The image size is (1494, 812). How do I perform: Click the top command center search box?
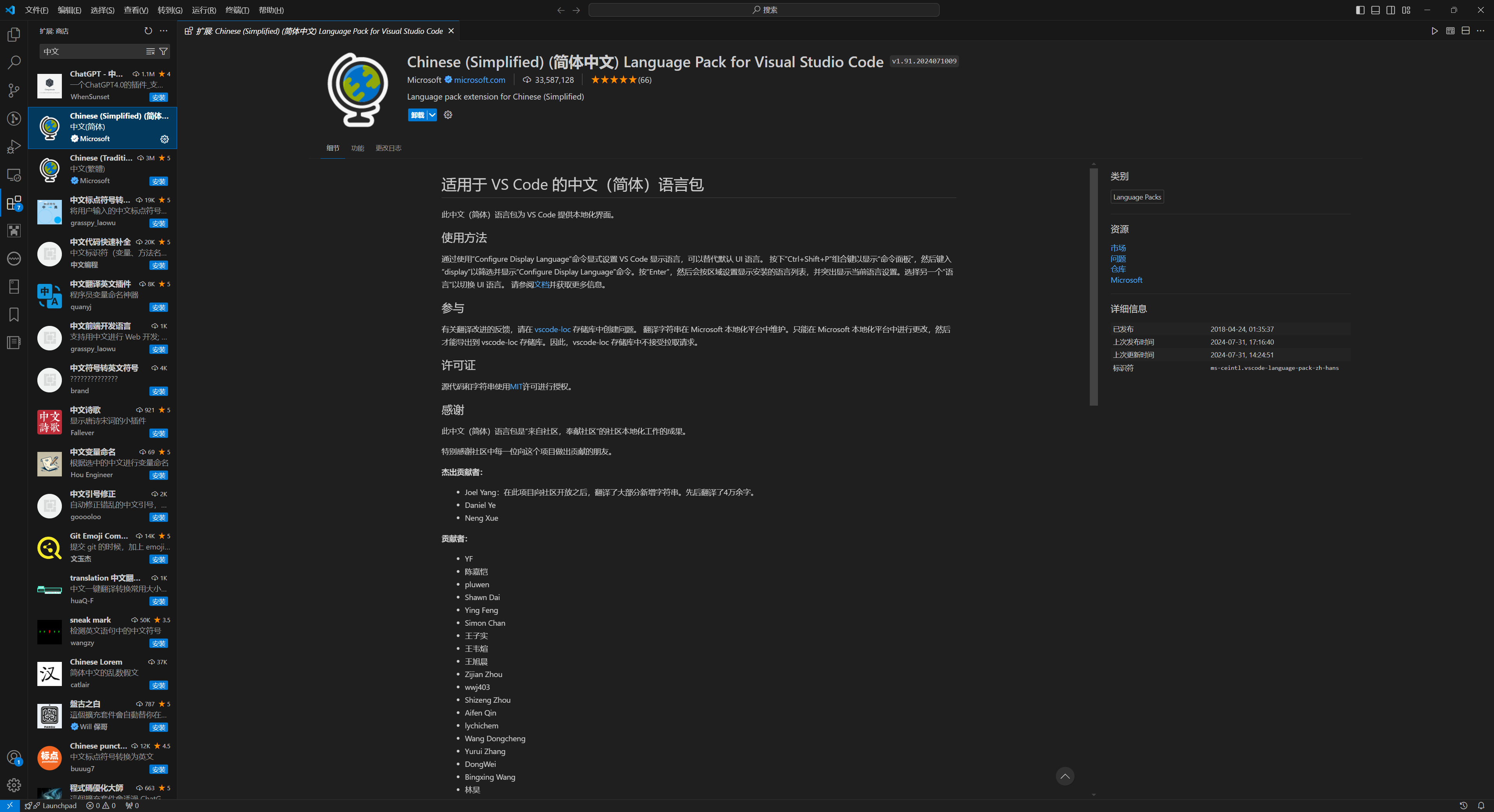click(763, 10)
